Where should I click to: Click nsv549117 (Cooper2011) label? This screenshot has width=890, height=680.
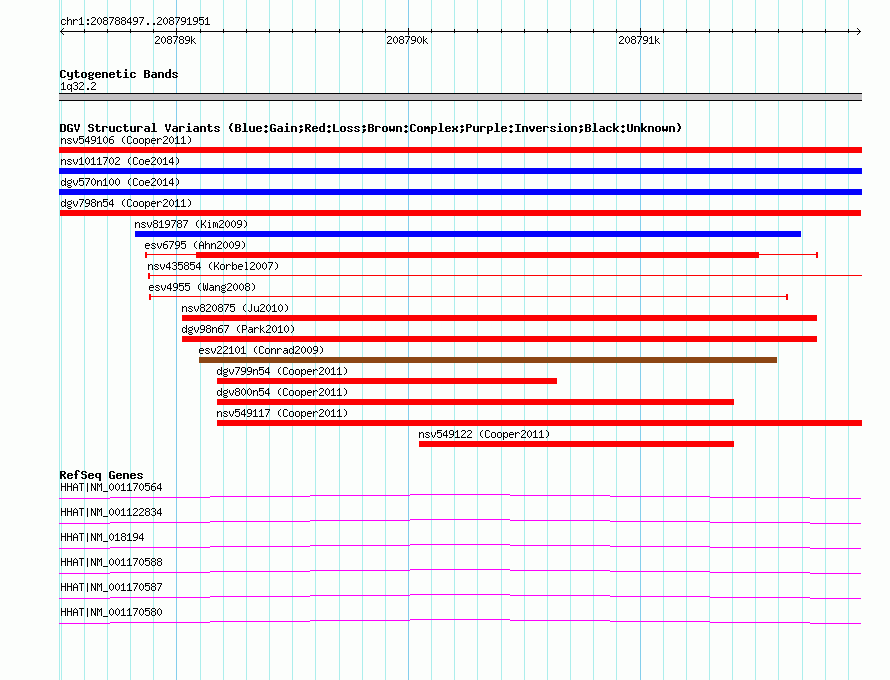[282, 413]
